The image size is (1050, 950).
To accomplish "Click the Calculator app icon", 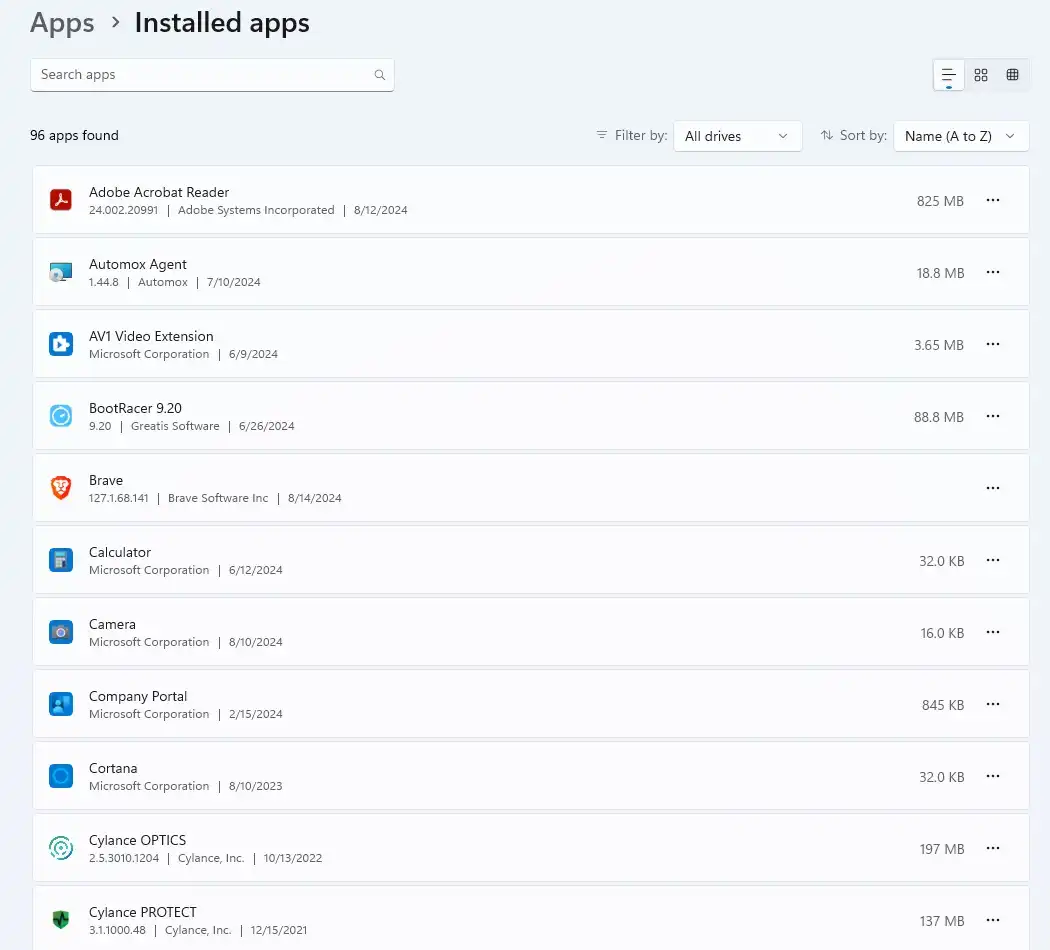I will pyautogui.click(x=61, y=560).
